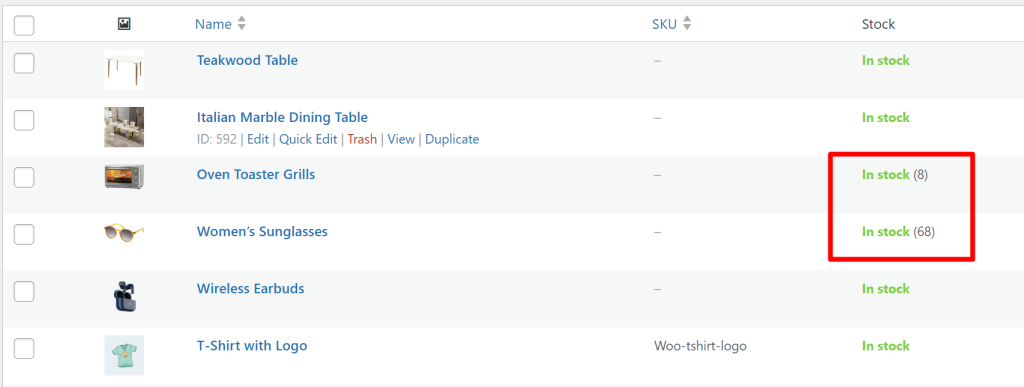The image size is (1024, 387).
Task: Click Edit under Italian Marble Dining Table
Action: [258, 139]
